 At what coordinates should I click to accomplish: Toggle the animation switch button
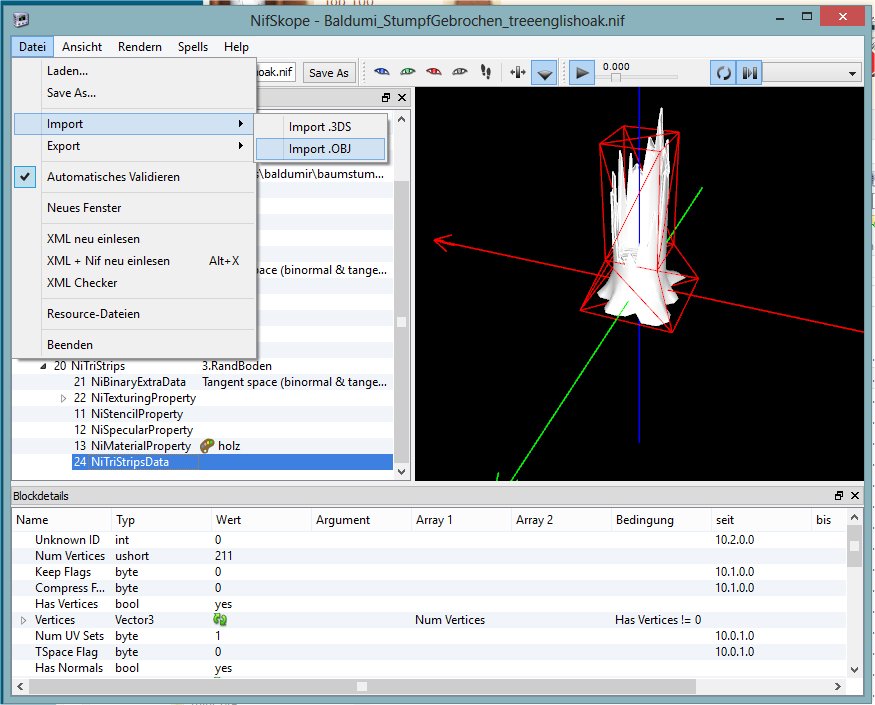tap(749, 73)
